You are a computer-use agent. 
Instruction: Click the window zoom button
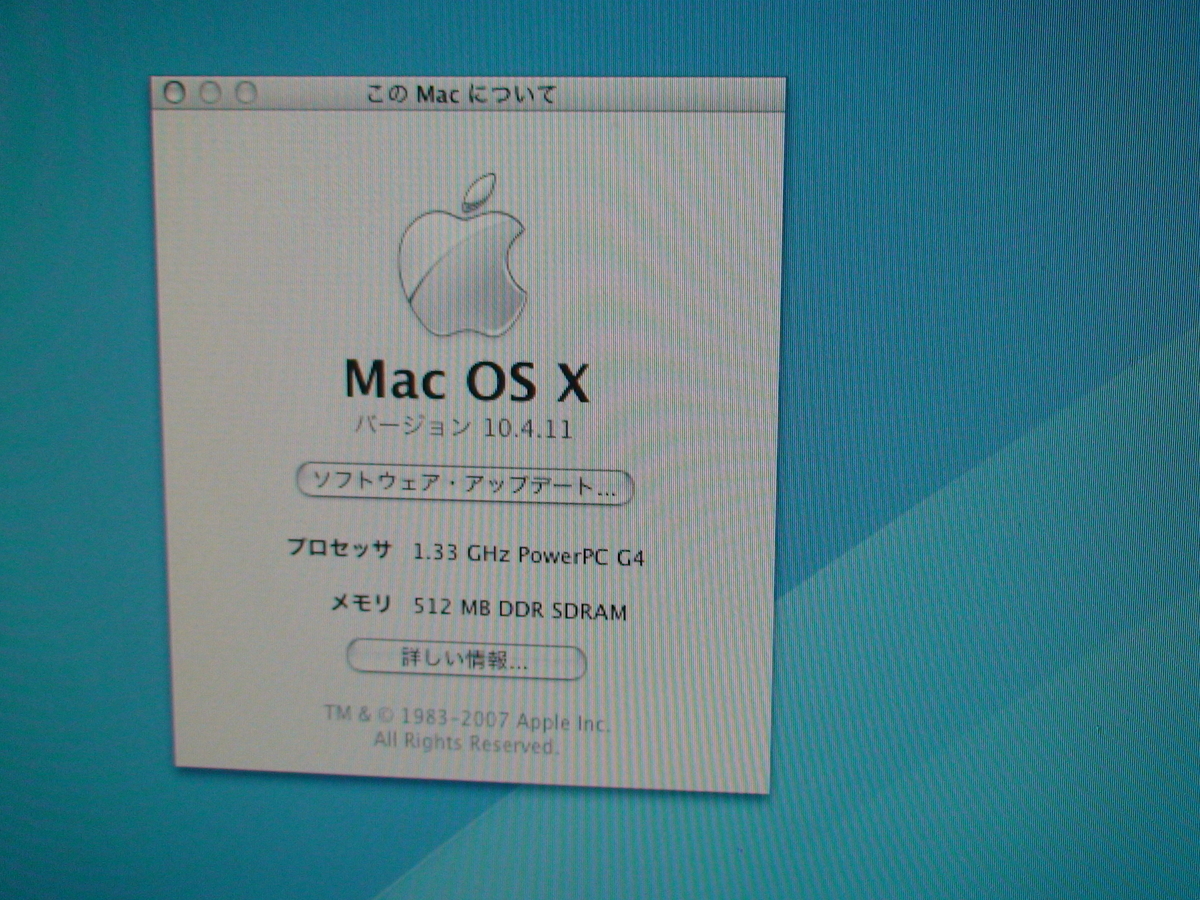(x=246, y=94)
